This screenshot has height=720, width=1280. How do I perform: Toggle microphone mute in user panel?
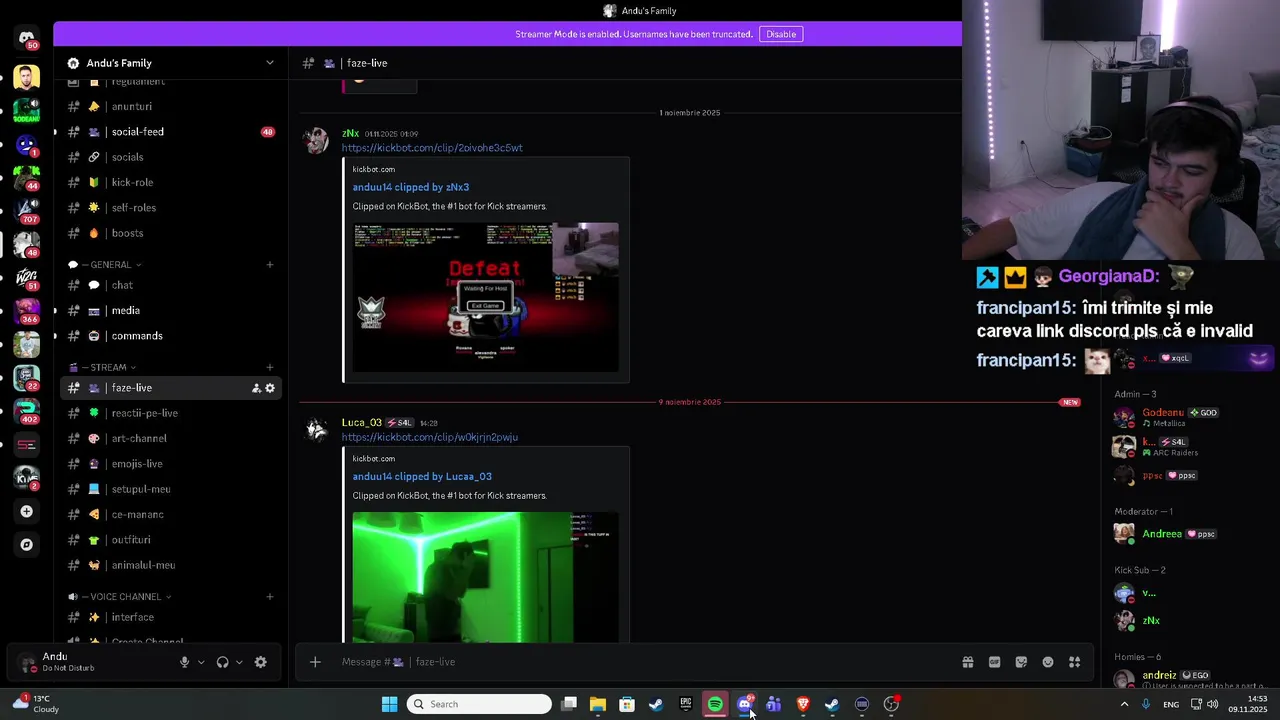(x=184, y=662)
